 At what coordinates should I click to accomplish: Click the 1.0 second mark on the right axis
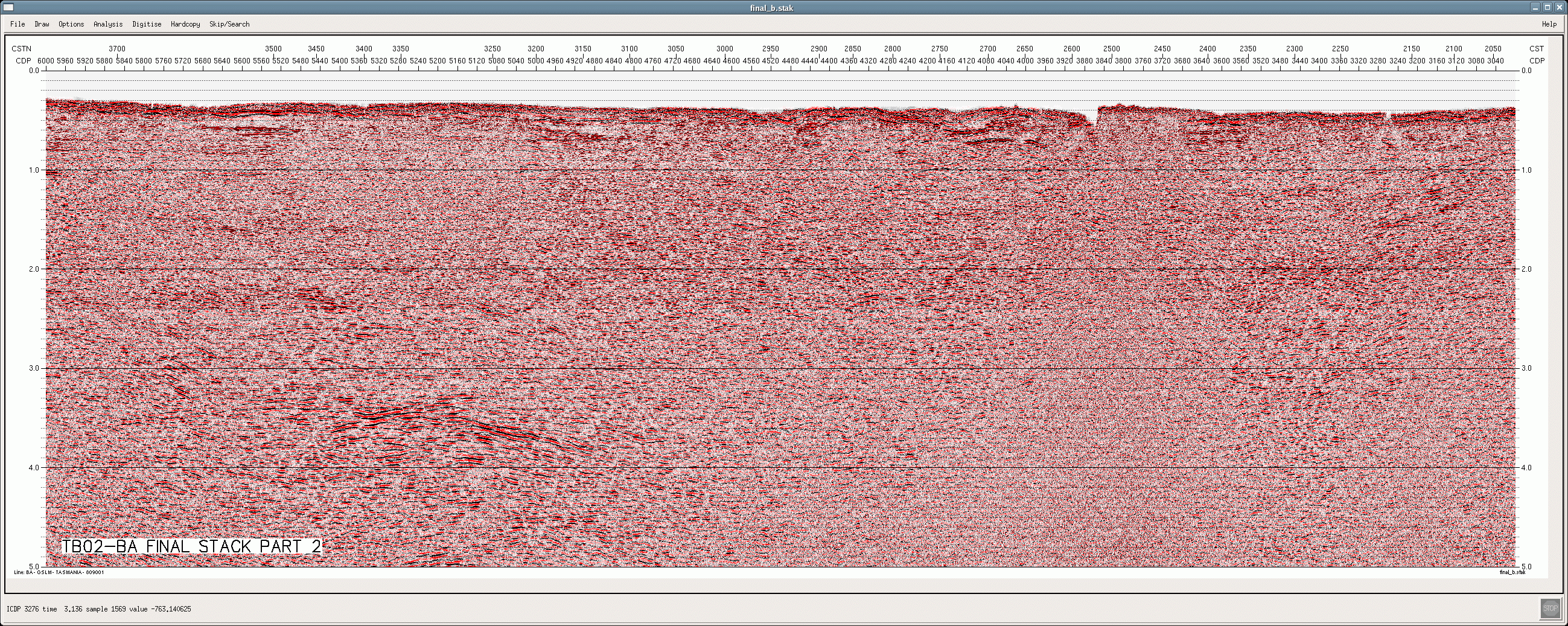point(1526,170)
